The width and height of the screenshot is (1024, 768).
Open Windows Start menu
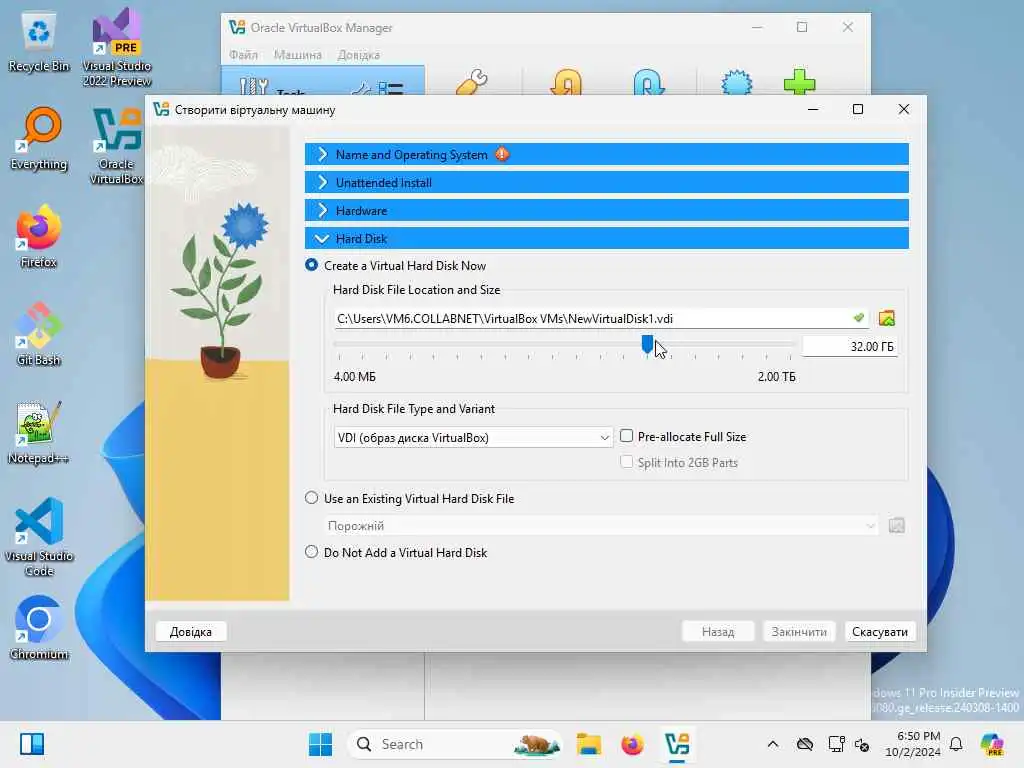coord(320,744)
